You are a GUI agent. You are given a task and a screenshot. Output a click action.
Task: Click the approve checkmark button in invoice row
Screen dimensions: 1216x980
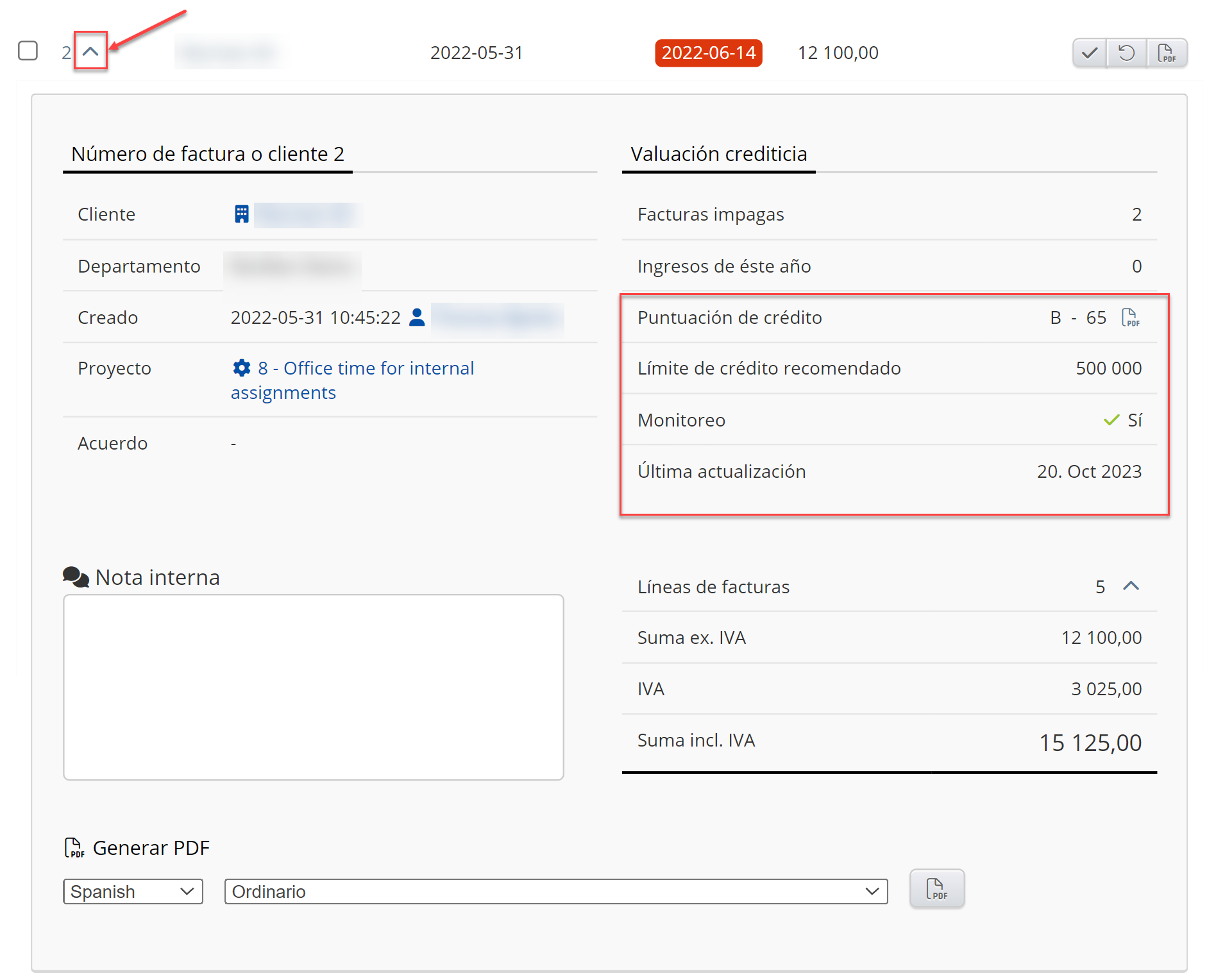pos(1089,53)
